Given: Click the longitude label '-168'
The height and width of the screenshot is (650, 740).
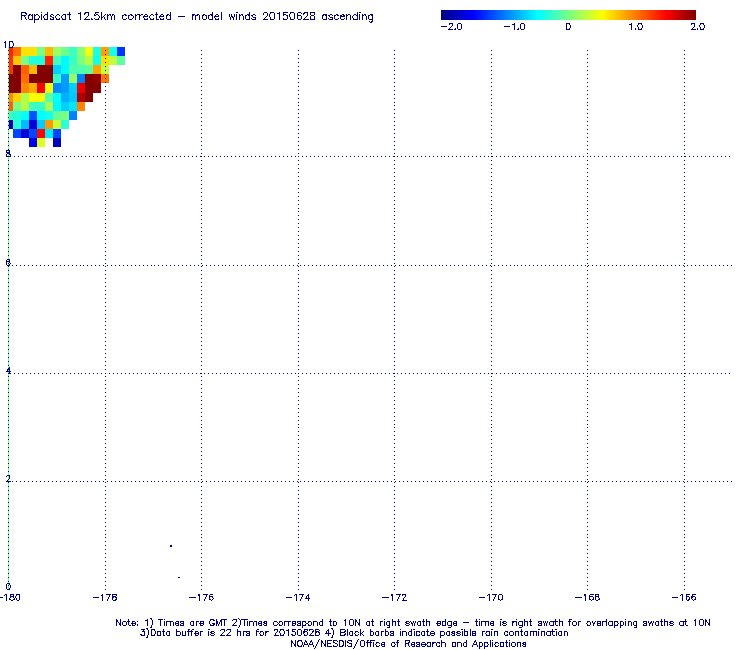Looking at the screenshot, I should (588, 598).
